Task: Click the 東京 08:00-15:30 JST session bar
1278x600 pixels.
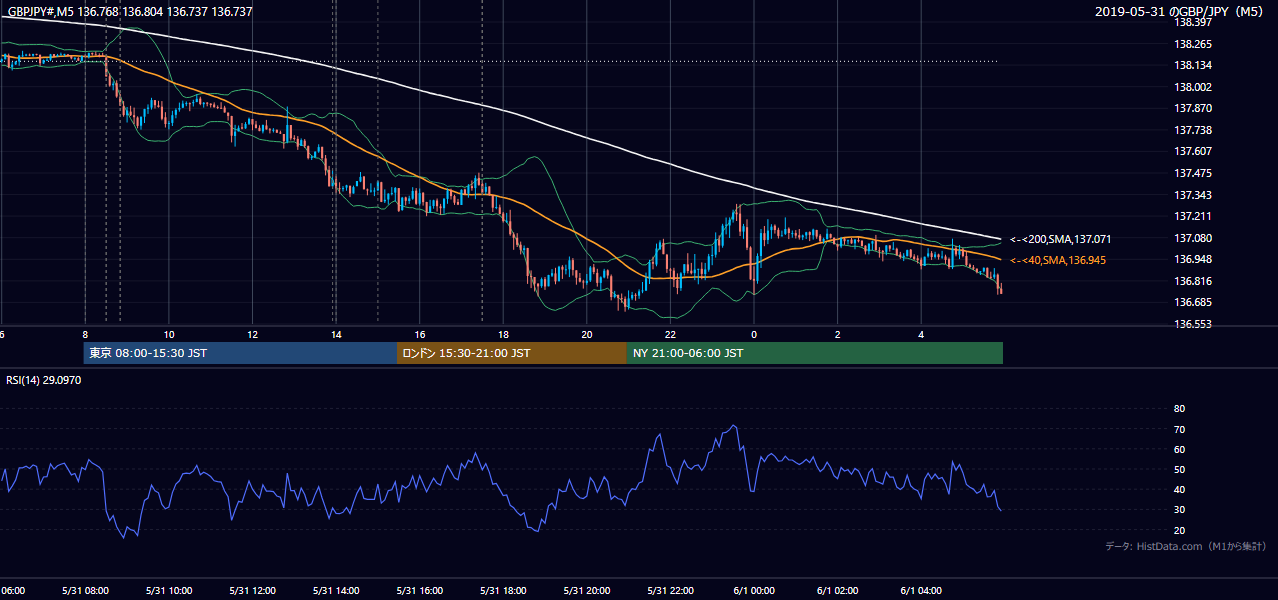Action: 241,353
